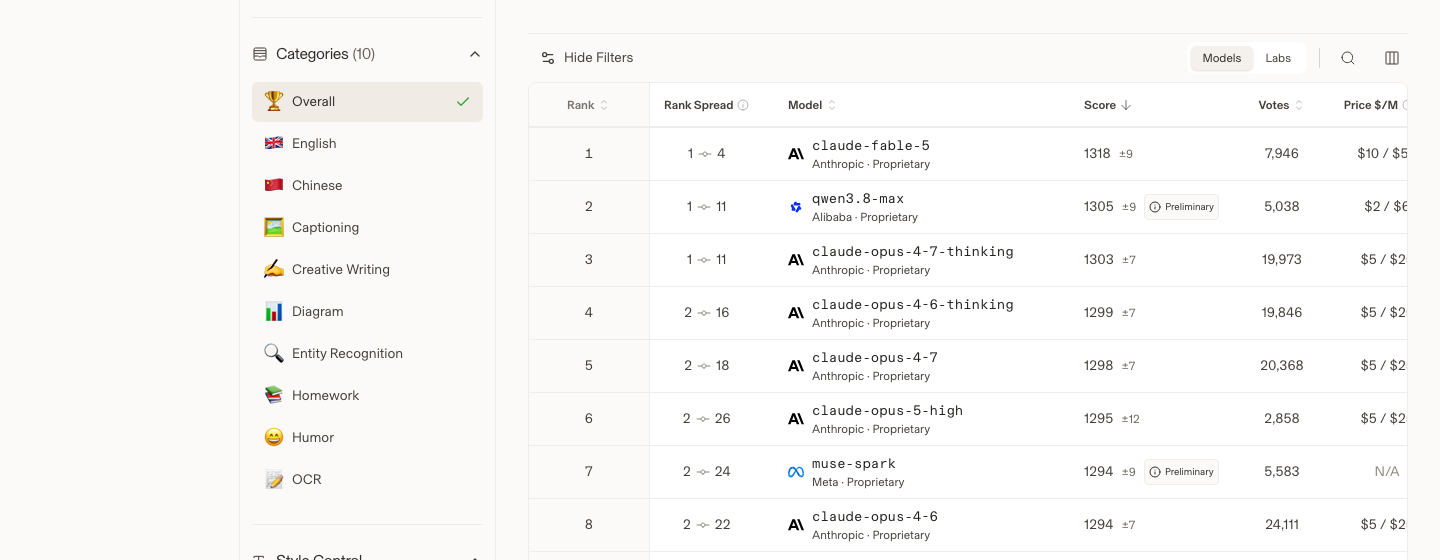Click the Anthropic logo beside claude-fable-5

796,154
